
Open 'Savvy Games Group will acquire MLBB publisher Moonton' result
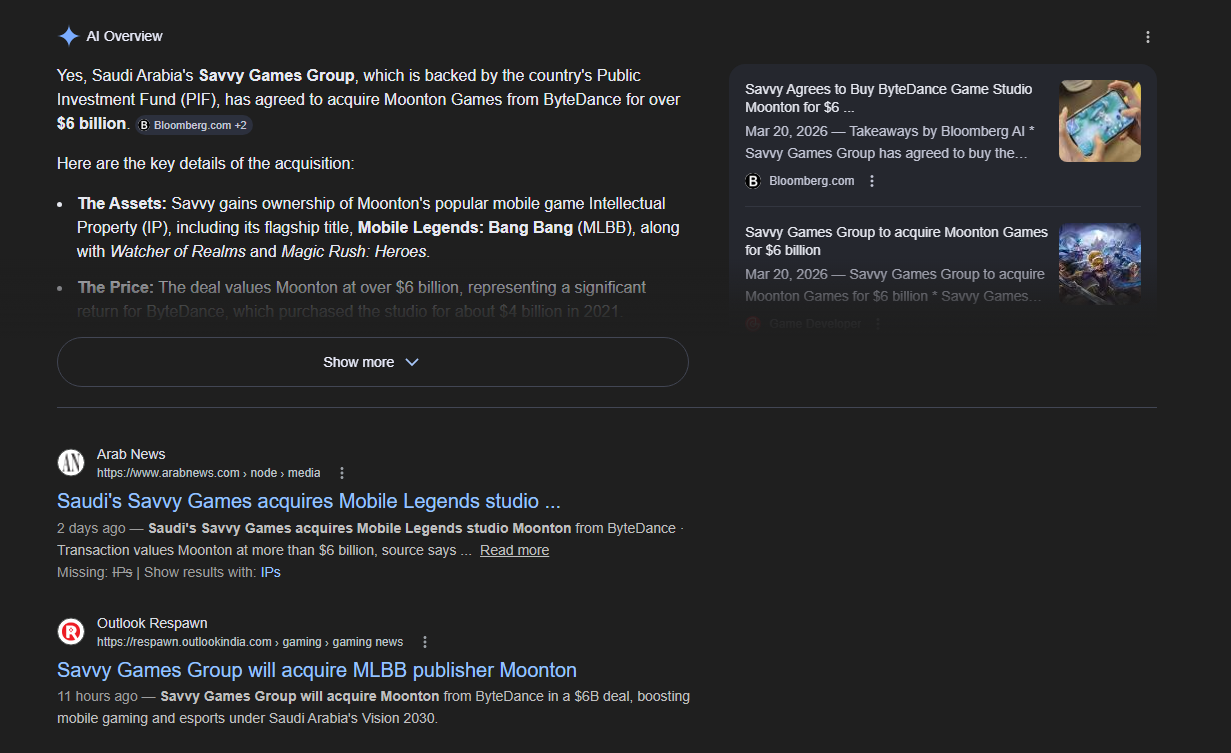(317, 670)
